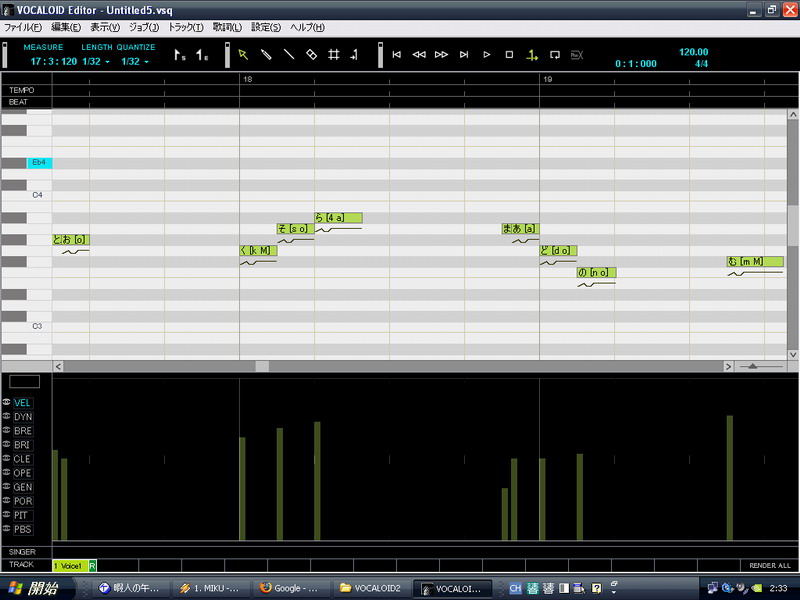Click the horizontal scrollbar thumb
Screen dimensions: 800x600
[x=262, y=366]
